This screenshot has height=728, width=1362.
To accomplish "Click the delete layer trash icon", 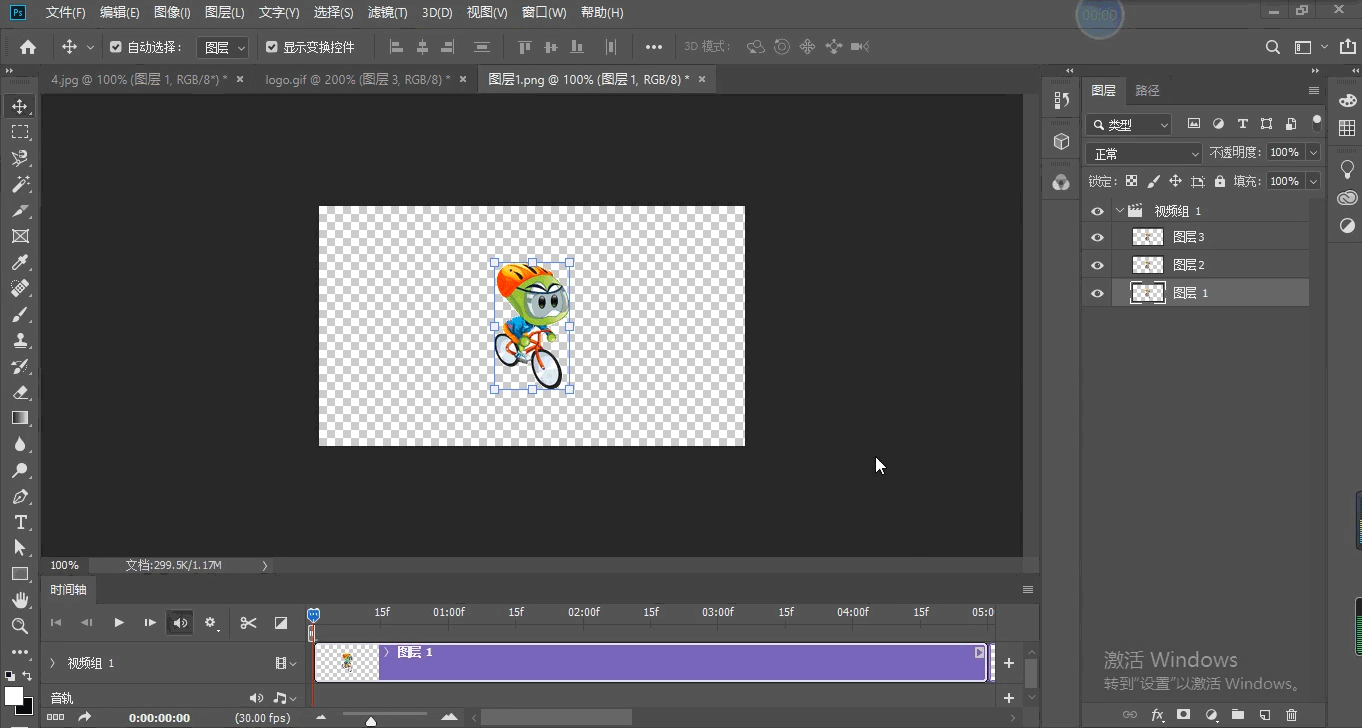I will coord(1291,715).
